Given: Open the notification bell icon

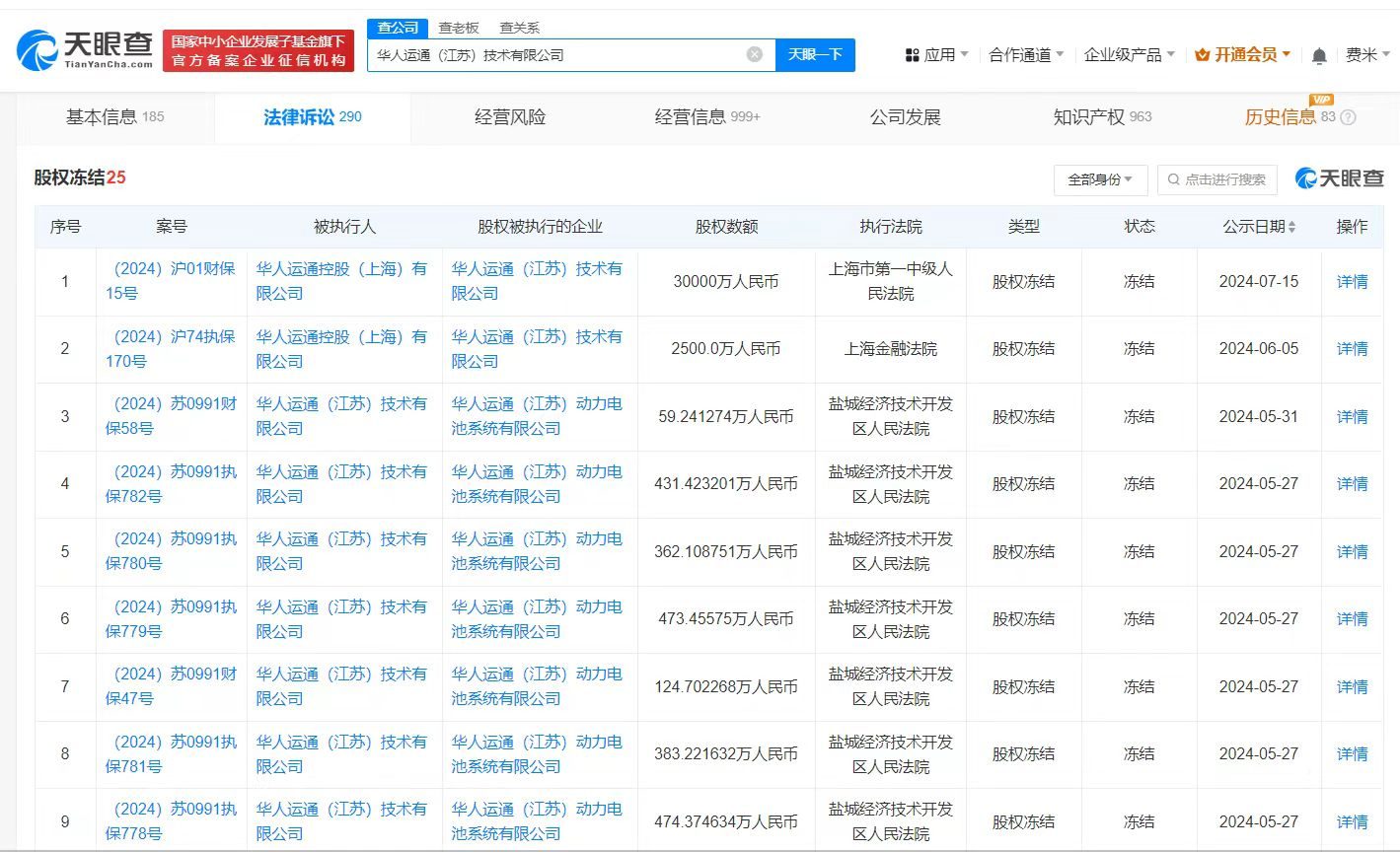Looking at the screenshot, I should tap(1319, 55).
